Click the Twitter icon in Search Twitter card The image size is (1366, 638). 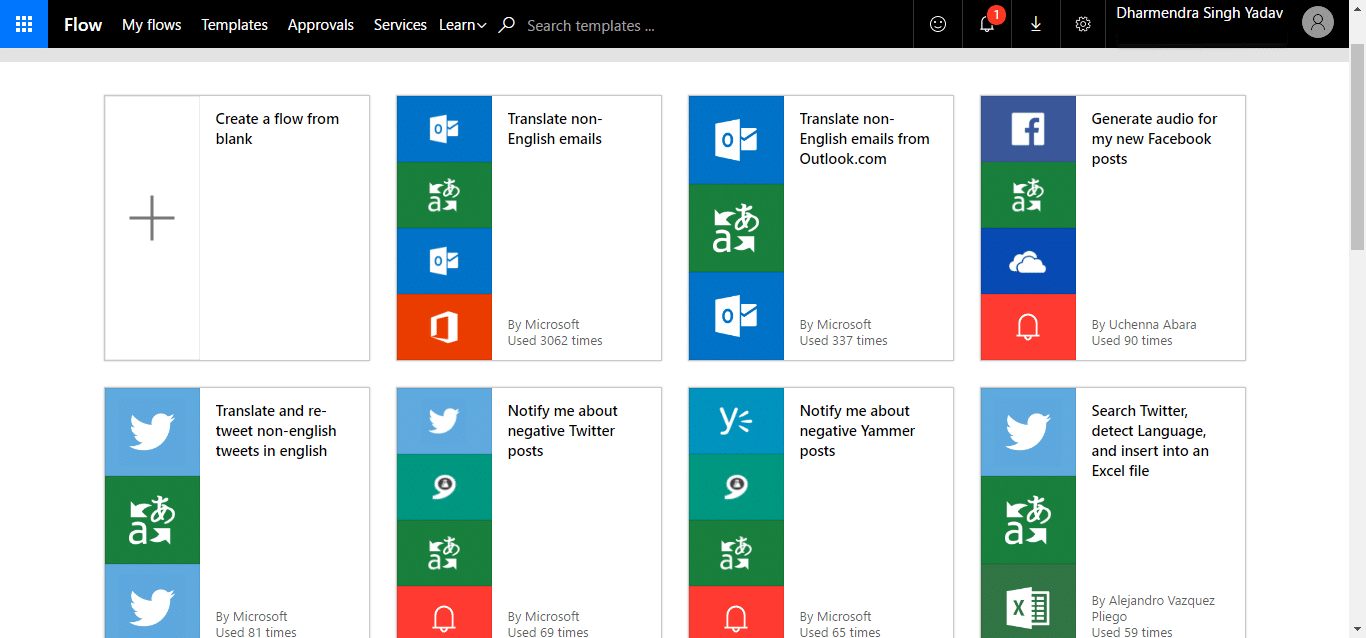click(1028, 432)
